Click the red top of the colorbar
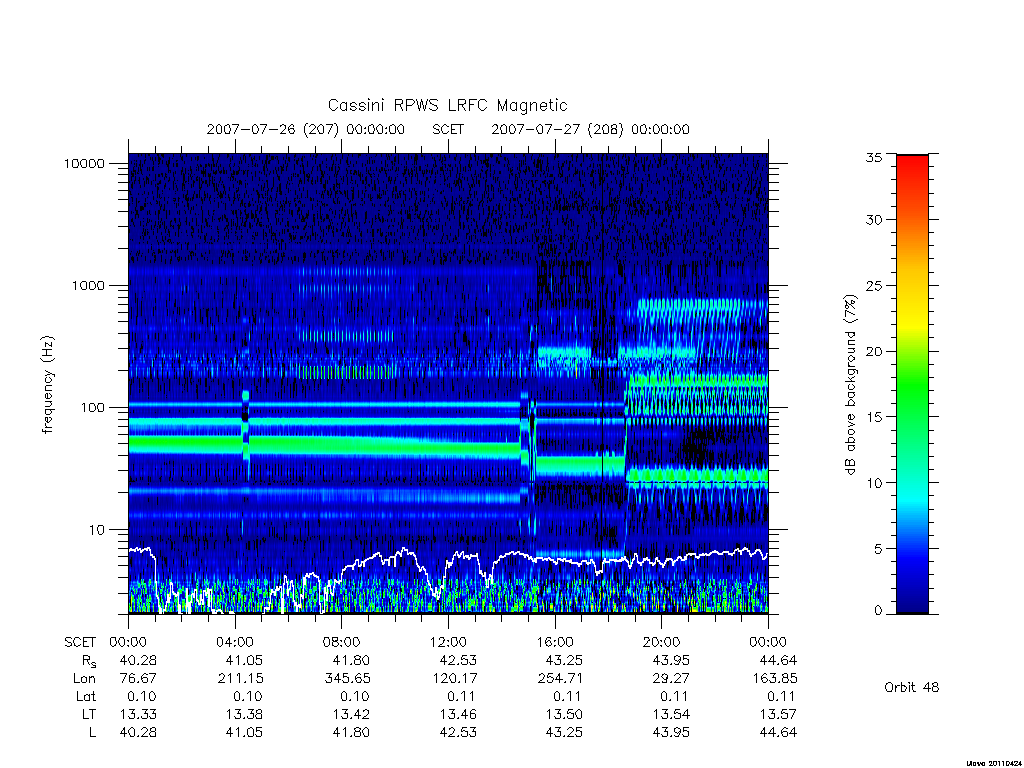1024x768 pixels. coord(912,167)
